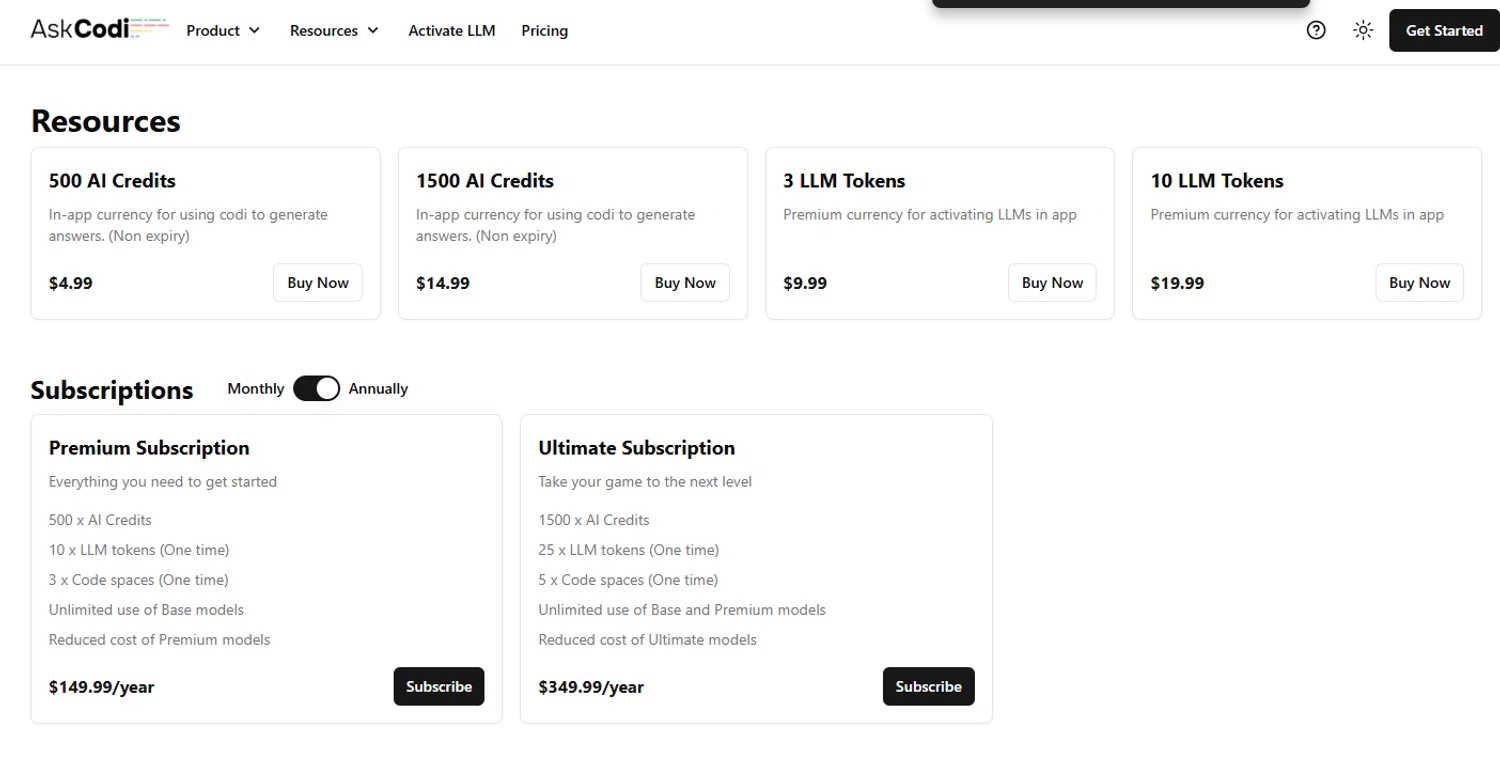Expand the Resources dropdown menu
The height and width of the screenshot is (761, 1500).
point(334,30)
